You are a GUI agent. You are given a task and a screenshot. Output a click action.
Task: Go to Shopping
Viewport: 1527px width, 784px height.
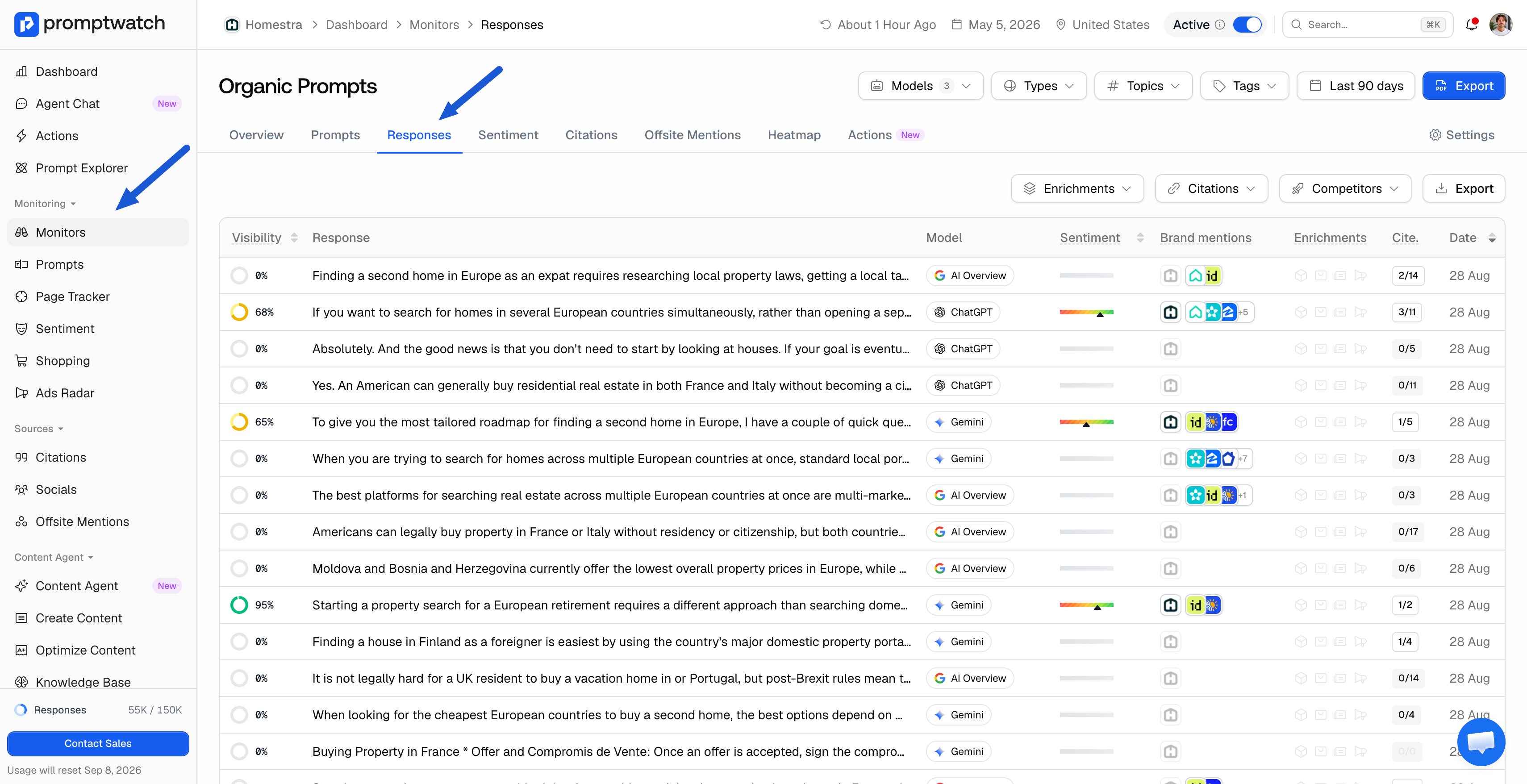(x=98, y=361)
